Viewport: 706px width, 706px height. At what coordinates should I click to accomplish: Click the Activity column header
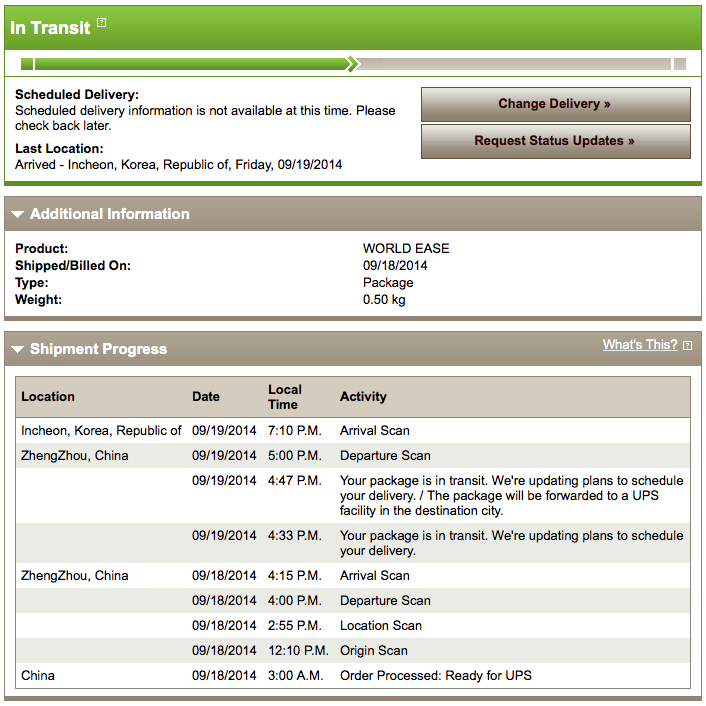tap(363, 397)
